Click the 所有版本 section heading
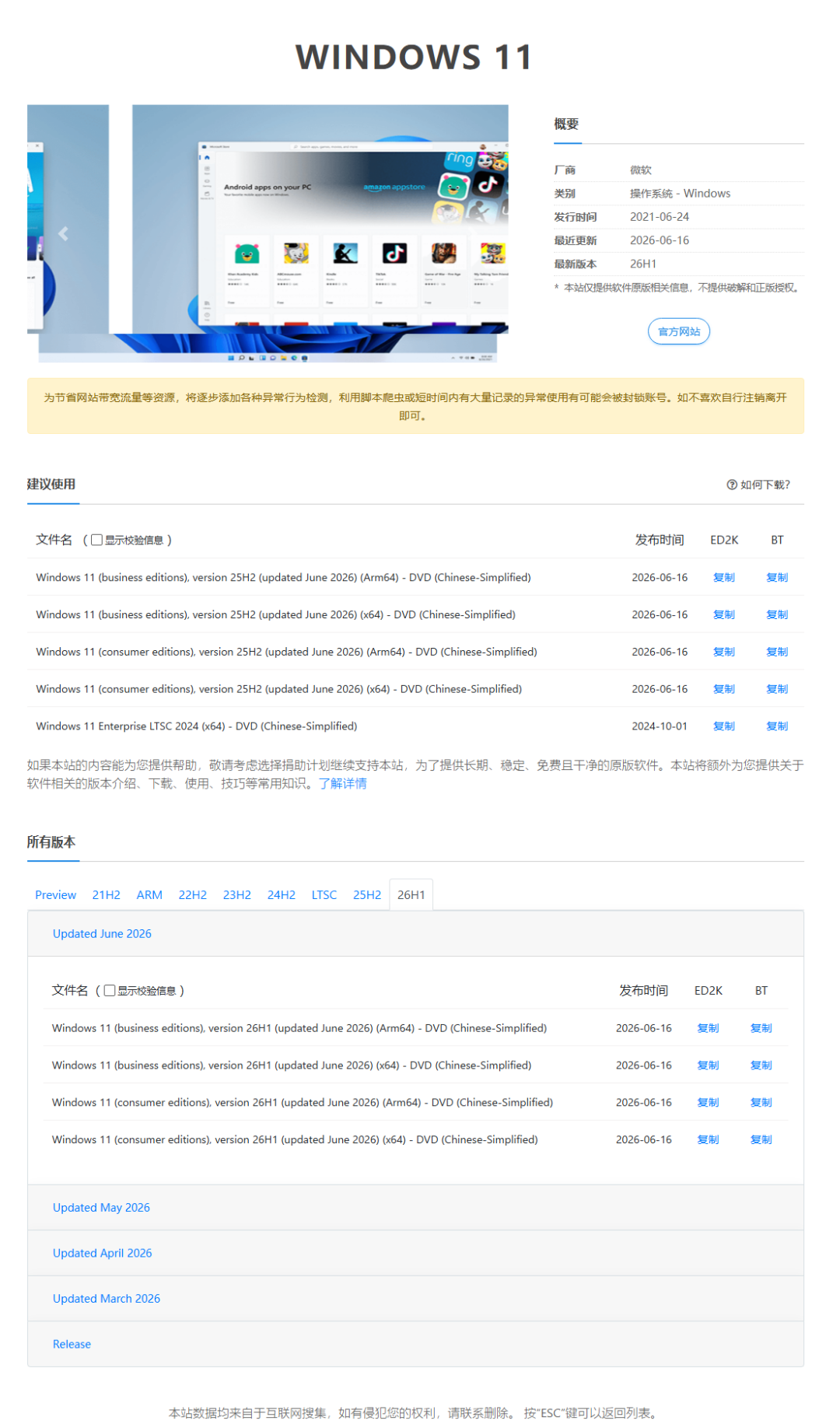840x1424 pixels. 51,841
